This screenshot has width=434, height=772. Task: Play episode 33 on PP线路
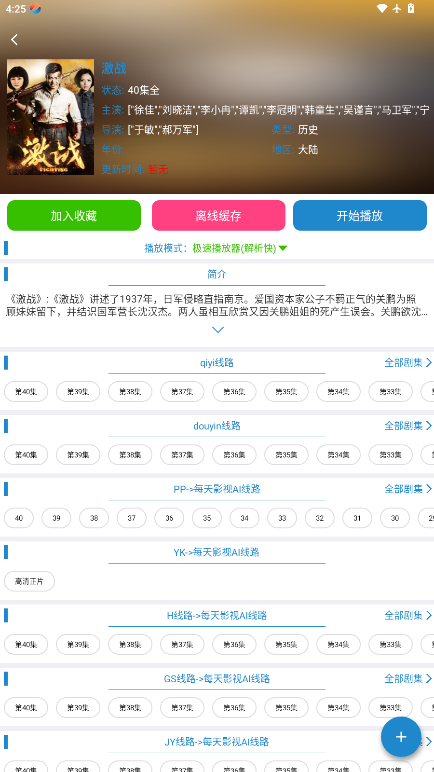coord(282,518)
